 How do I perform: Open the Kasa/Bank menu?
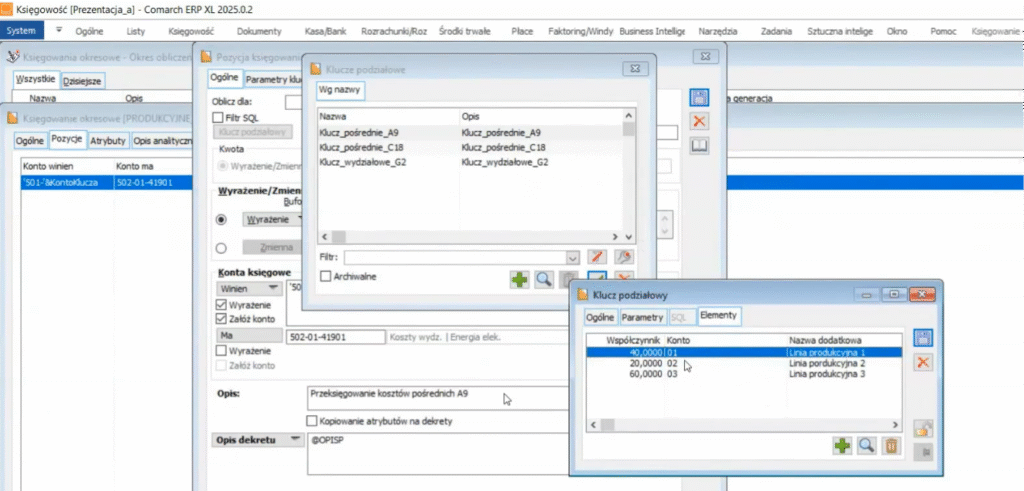[325, 31]
